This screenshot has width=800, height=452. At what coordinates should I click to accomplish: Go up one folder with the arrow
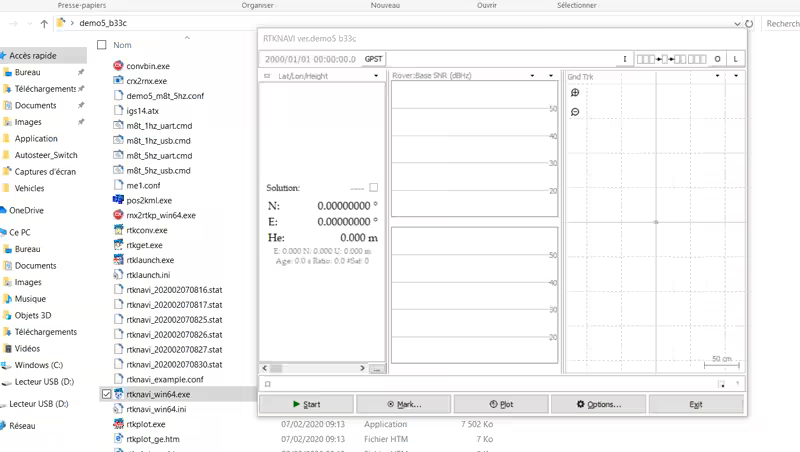coord(44,23)
